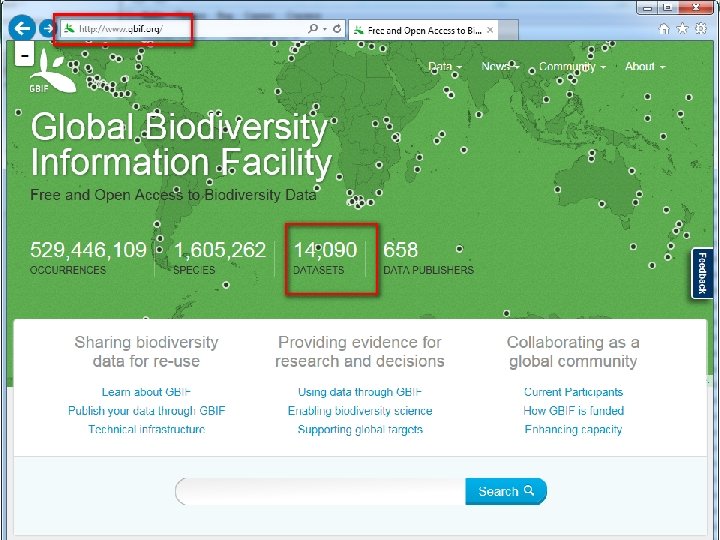The image size is (720, 540).
Task: Click the browser back arrow button
Action: pos(22,29)
